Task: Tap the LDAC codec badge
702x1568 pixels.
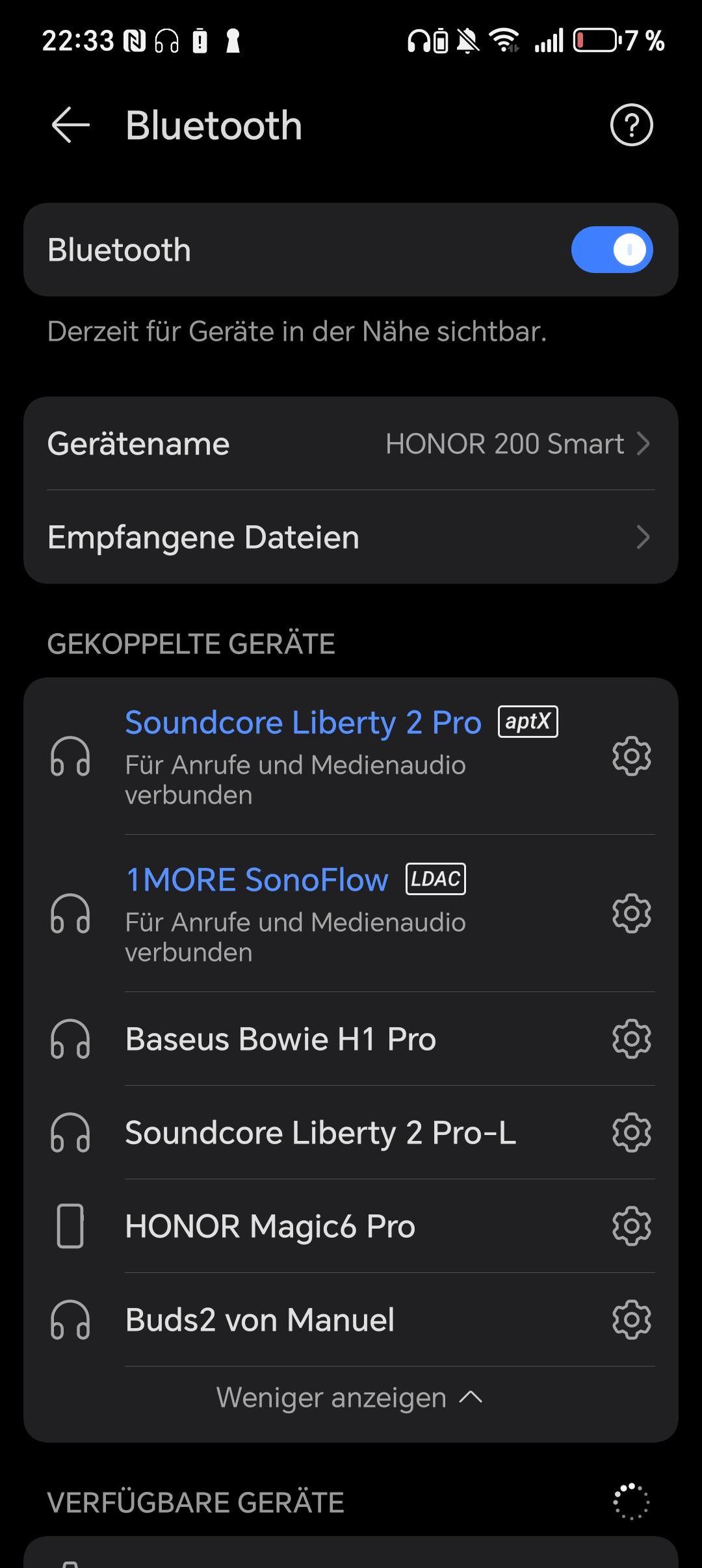Action: coord(435,879)
